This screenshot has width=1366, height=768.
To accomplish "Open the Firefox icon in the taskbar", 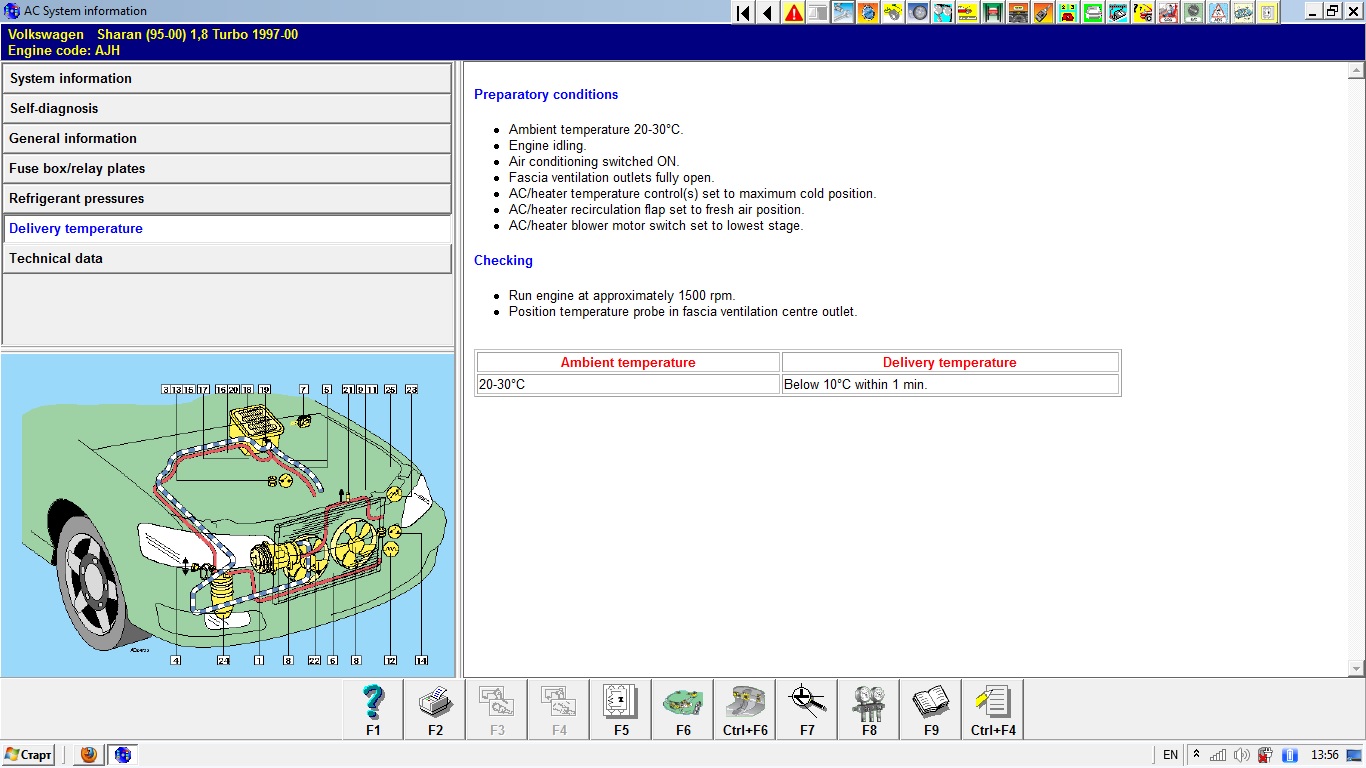I will coord(89,755).
